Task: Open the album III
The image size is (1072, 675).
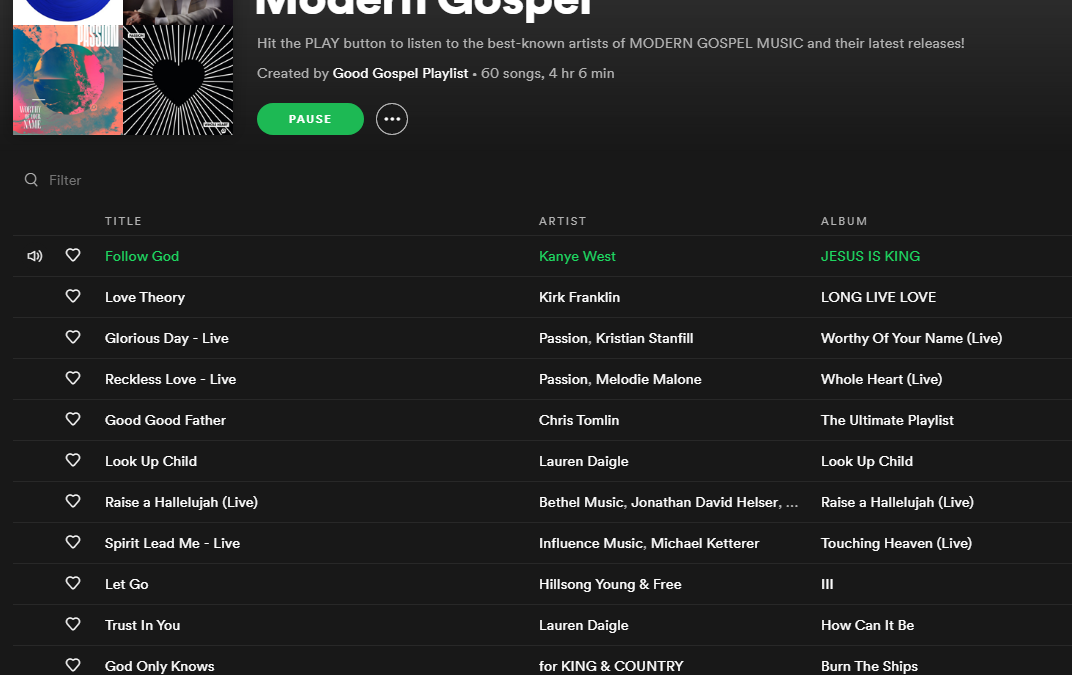Action: click(x=827, y=584)
